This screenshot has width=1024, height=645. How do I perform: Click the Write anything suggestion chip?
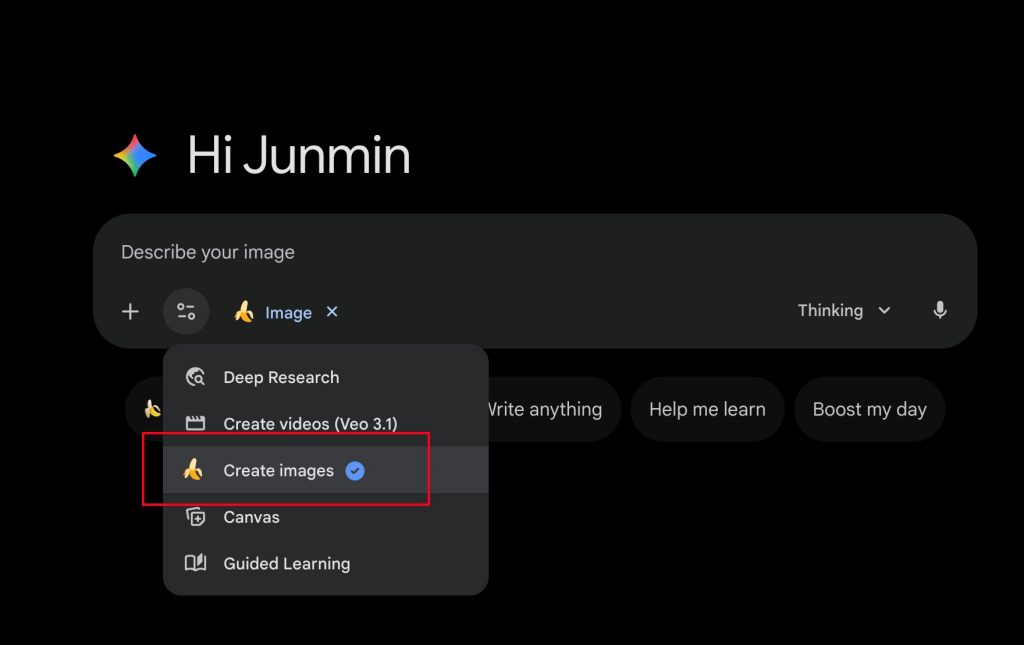545,409
